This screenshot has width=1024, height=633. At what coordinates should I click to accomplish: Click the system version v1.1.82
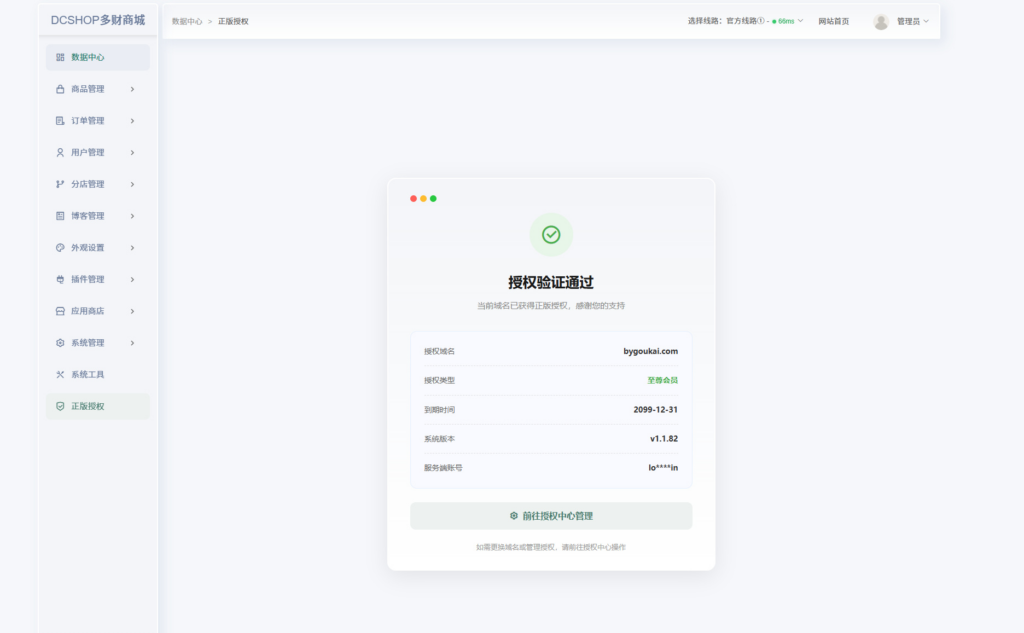coord(664,439)
